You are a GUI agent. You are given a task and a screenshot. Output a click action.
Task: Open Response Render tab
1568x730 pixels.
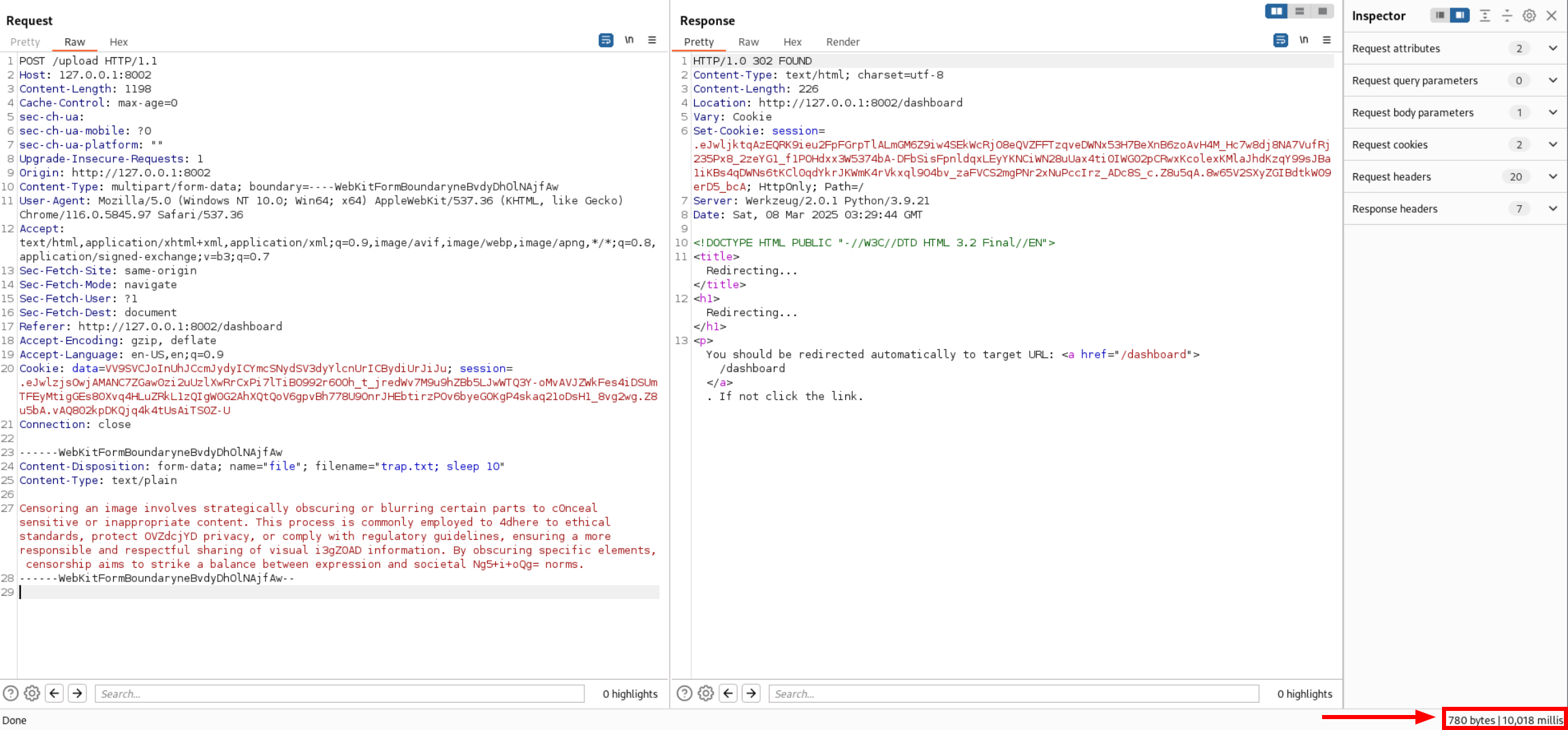click(843, 42)
